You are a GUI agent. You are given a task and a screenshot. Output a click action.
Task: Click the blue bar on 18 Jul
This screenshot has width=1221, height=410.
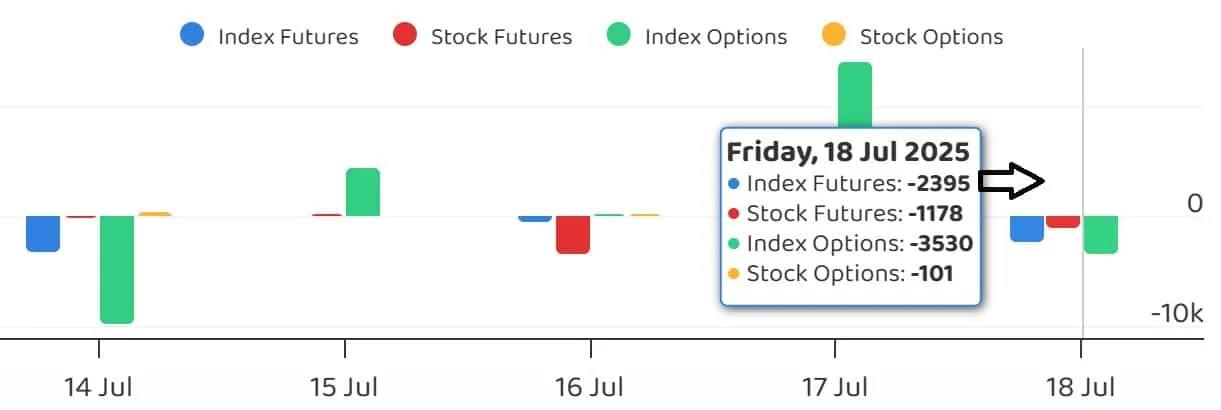1027,228
